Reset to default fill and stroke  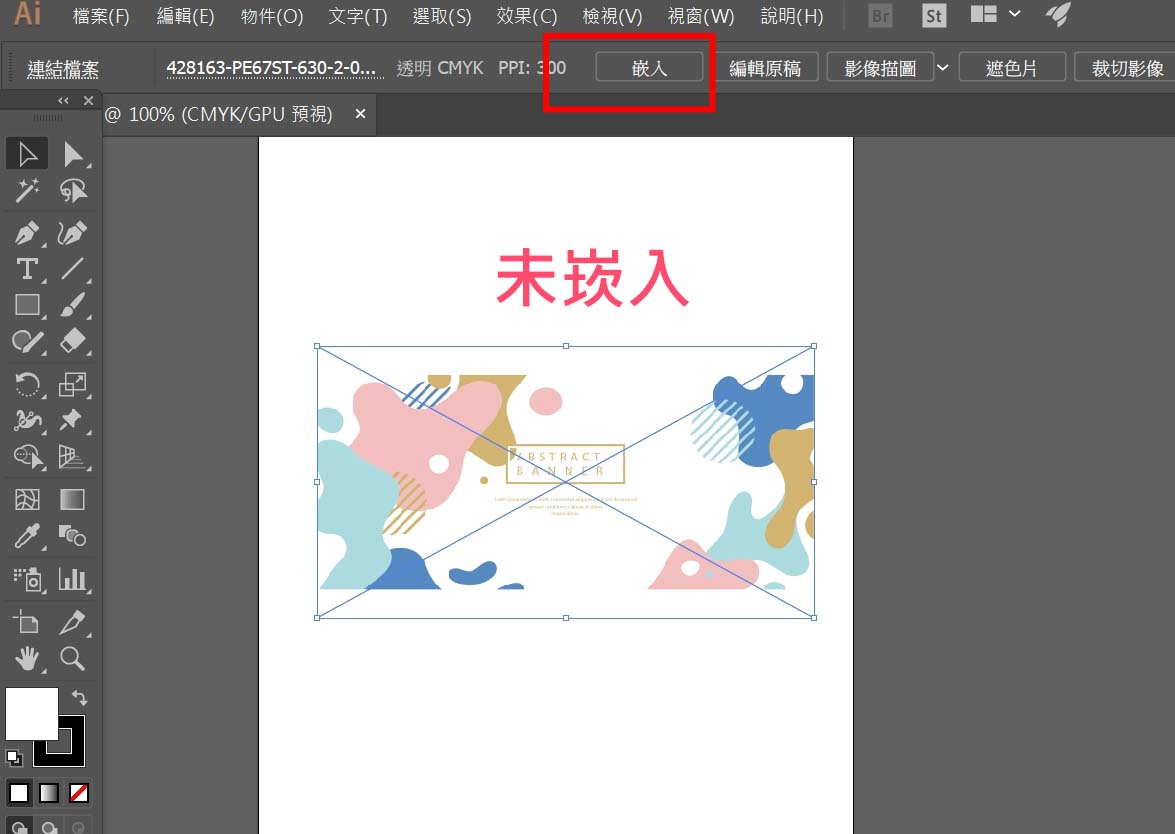[x=14, y=757]
